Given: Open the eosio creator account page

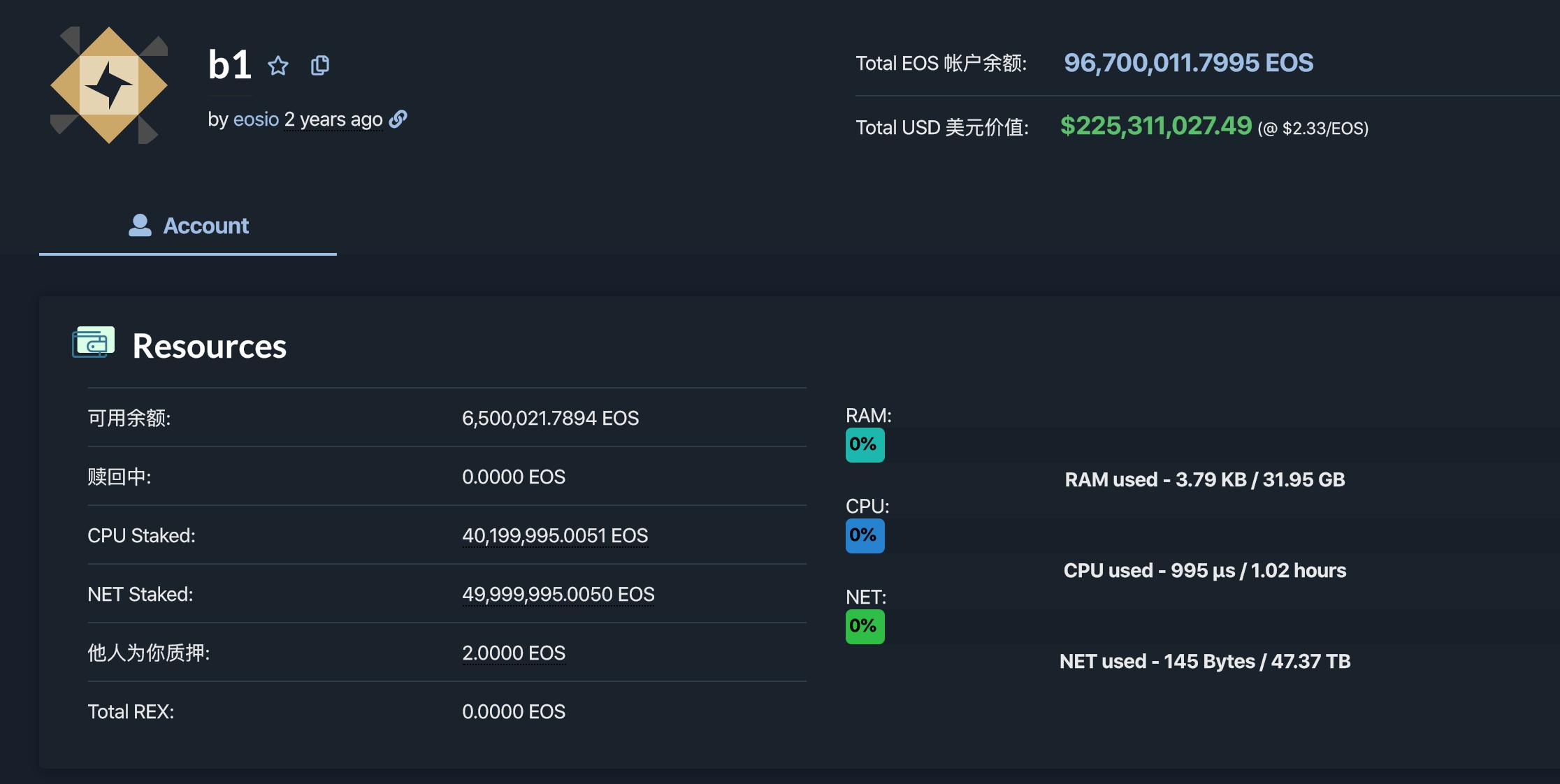Looking at the screenshot, I should tap(255, 119).
